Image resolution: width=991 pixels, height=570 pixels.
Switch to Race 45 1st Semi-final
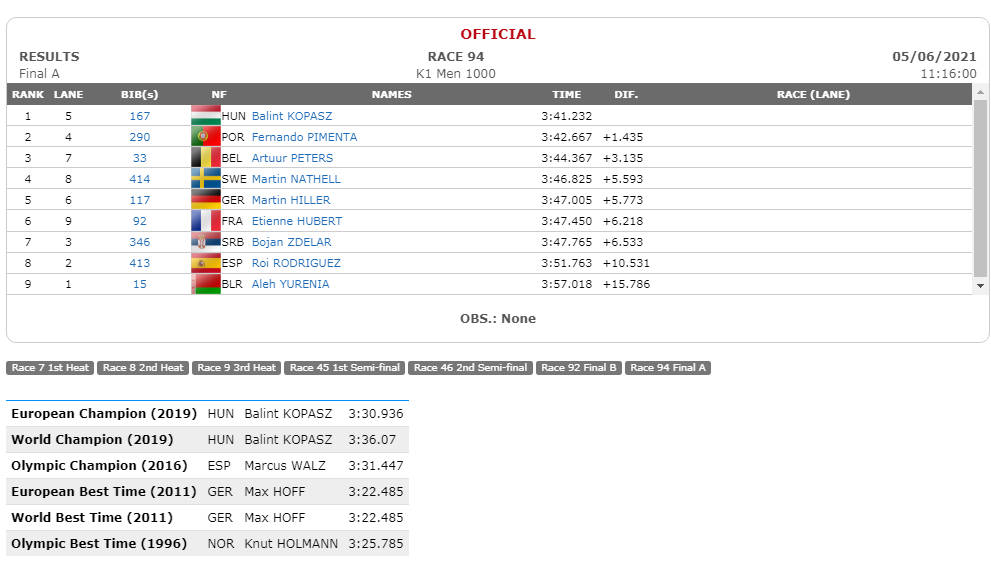[x=344, y=368]
